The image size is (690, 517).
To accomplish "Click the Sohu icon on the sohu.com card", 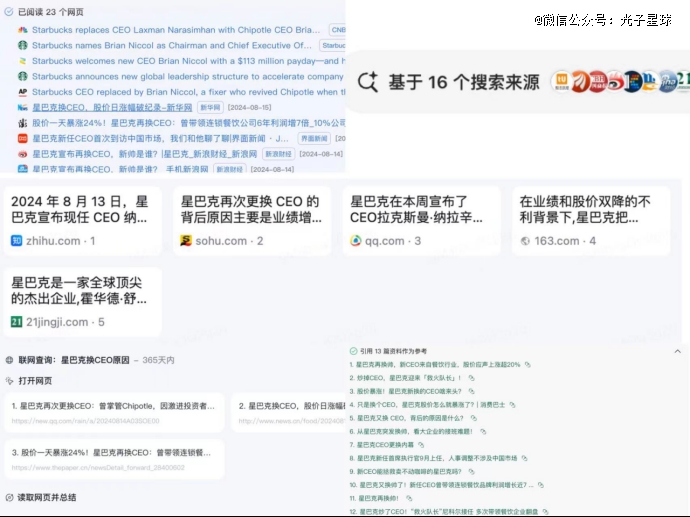I will [x=186, y=241].
